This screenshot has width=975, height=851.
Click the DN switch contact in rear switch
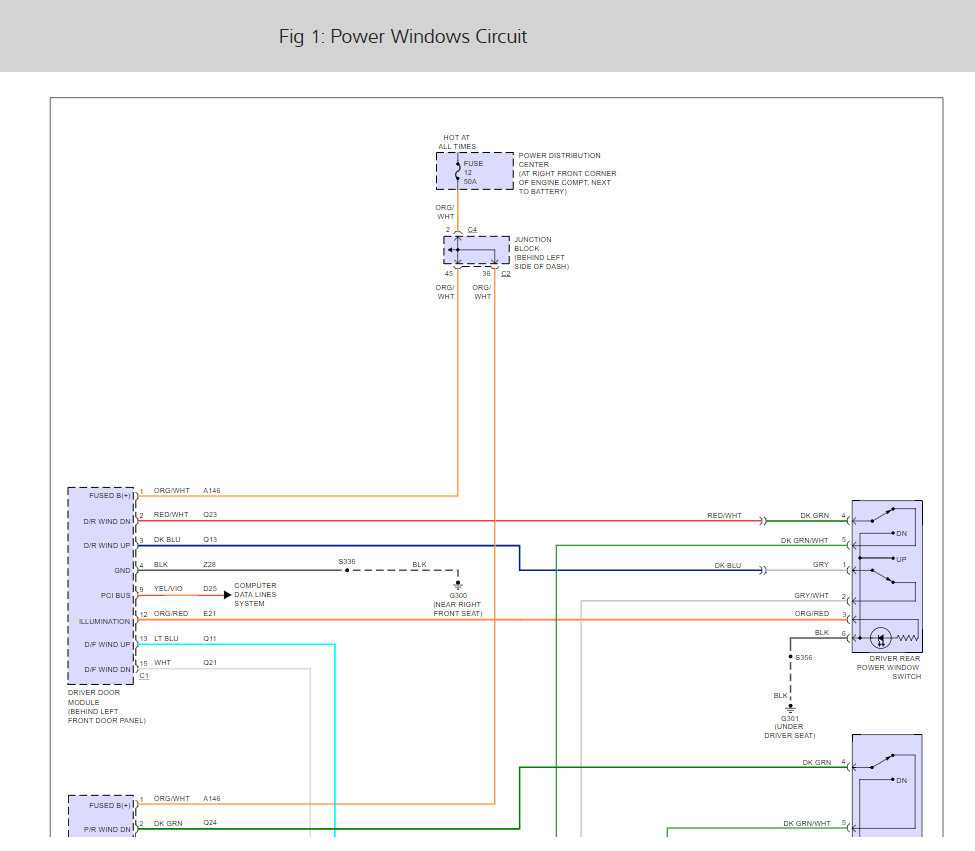click(893, 533)
